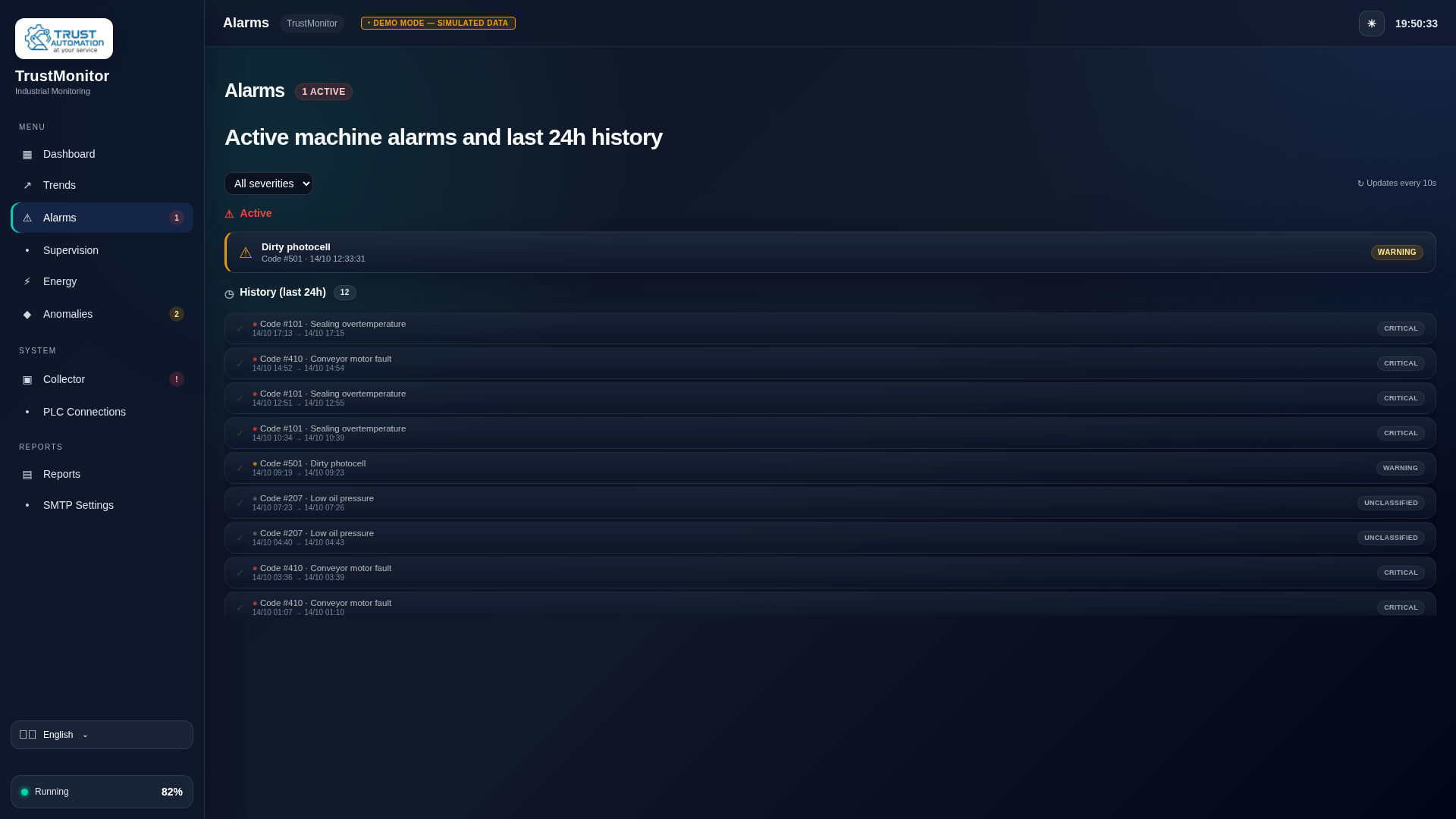This screenshot has width=1456, height=819.
Task: Click the history count badge 12
Action: pos(345,293)
